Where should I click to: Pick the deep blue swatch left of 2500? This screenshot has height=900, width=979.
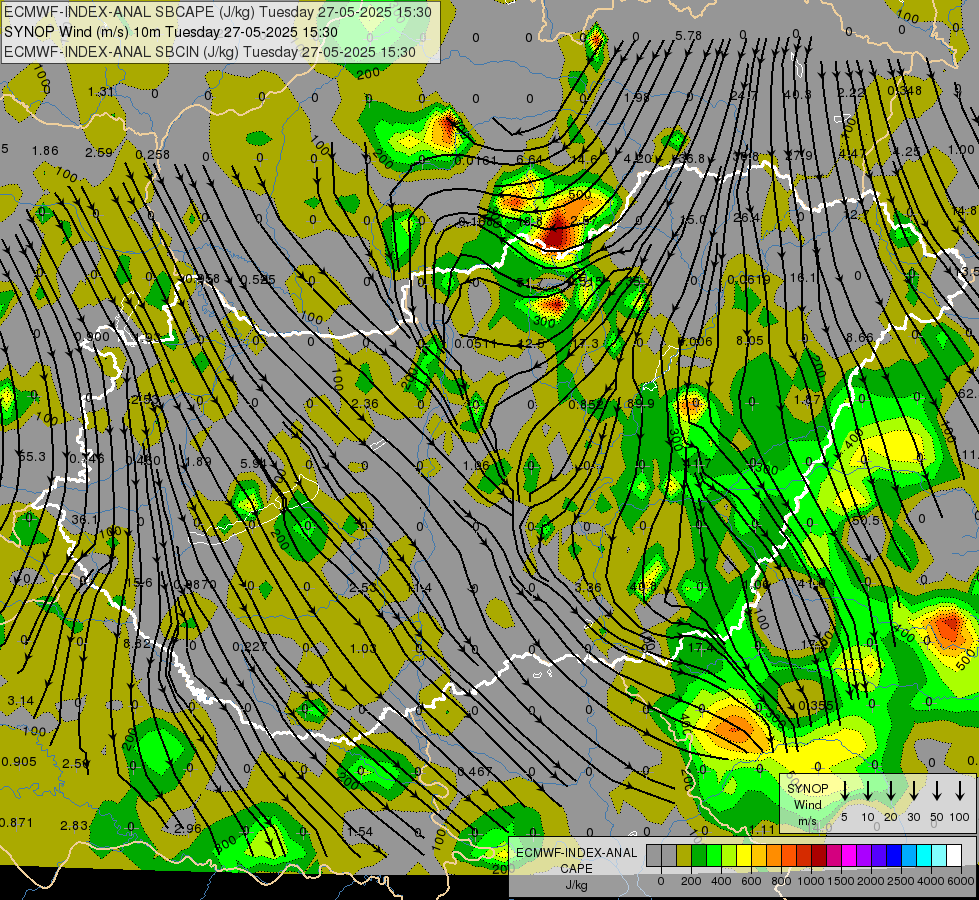click(893, 856)
